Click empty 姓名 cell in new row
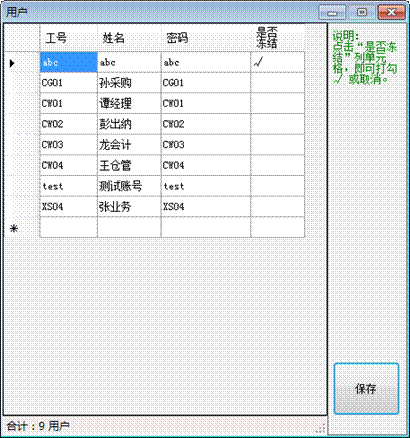Viewport: 410px width, 438px height. click(129, 228)
